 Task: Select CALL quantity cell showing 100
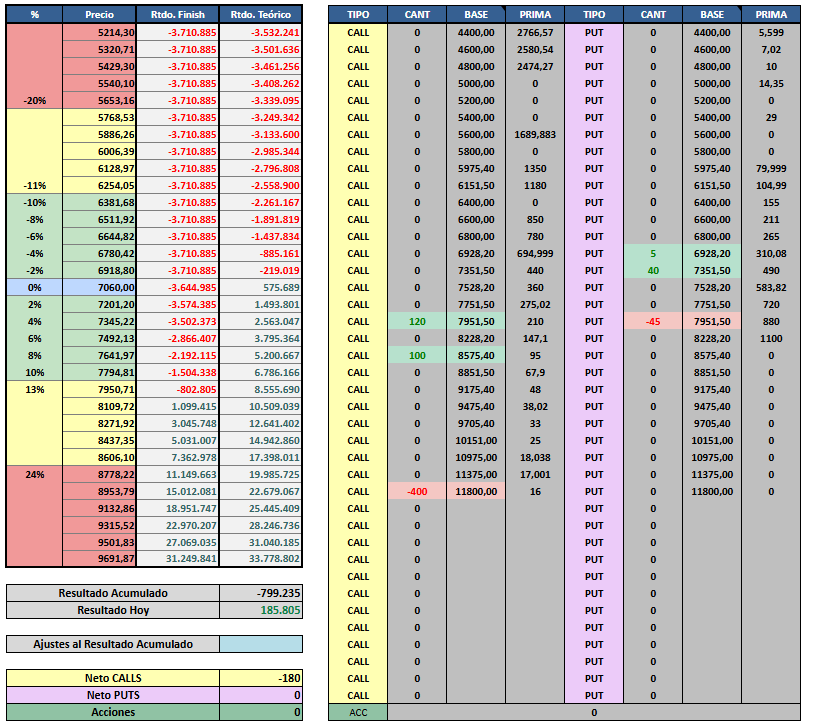[x=417, y=355]
